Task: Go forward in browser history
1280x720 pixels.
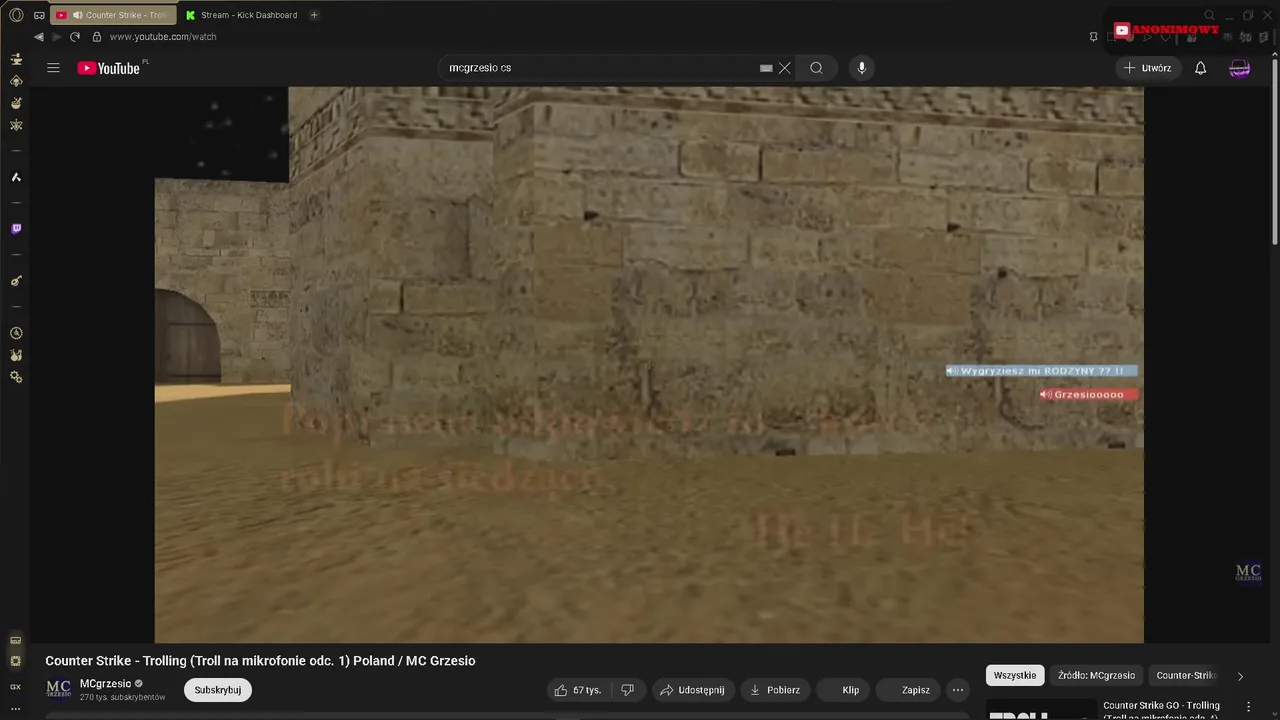Action: (56, 37)
